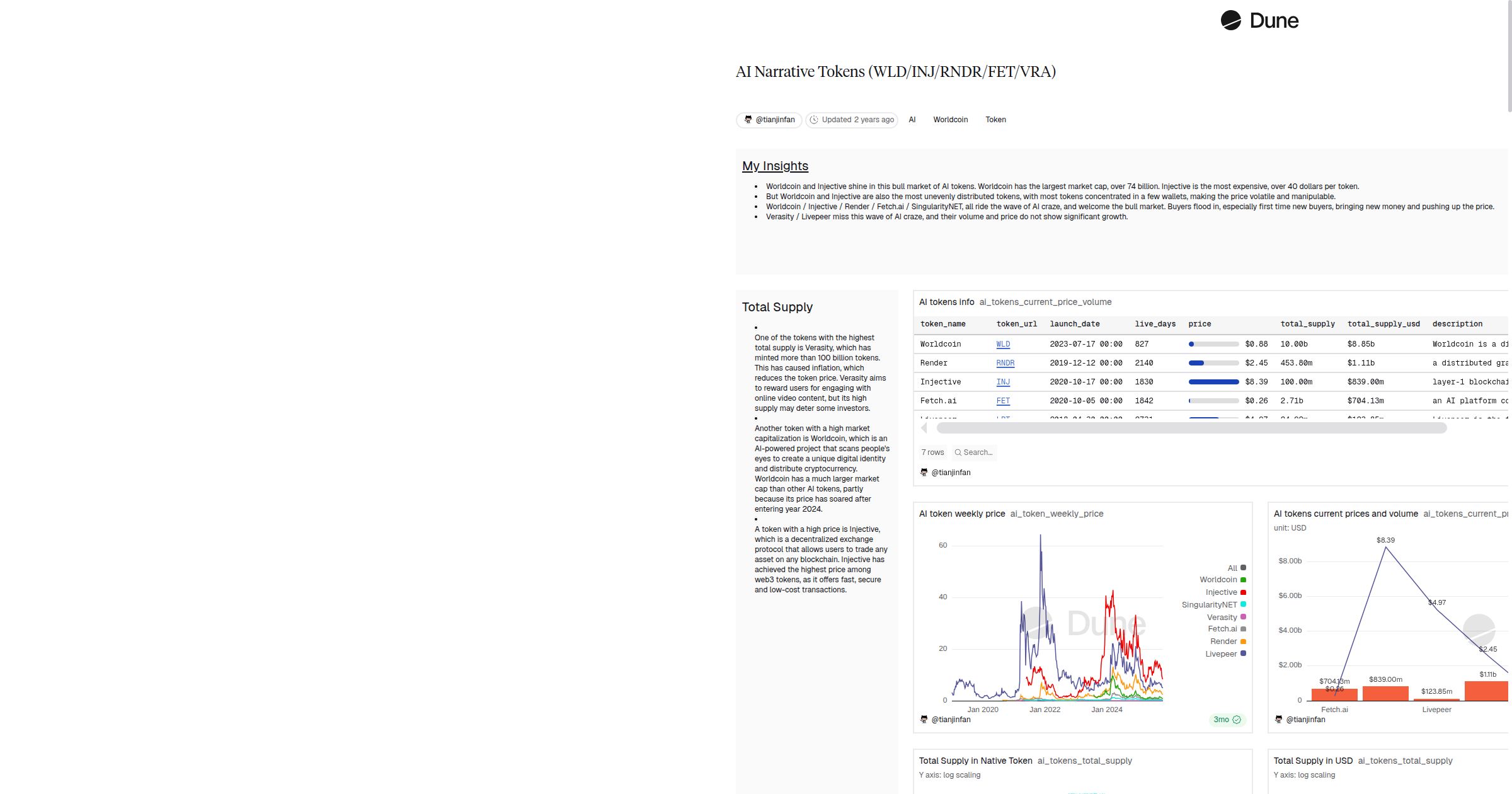Screen dimensions: 1512x794
Task: Sort table by total_supply_usd column header
Action: click(1383, 324)
